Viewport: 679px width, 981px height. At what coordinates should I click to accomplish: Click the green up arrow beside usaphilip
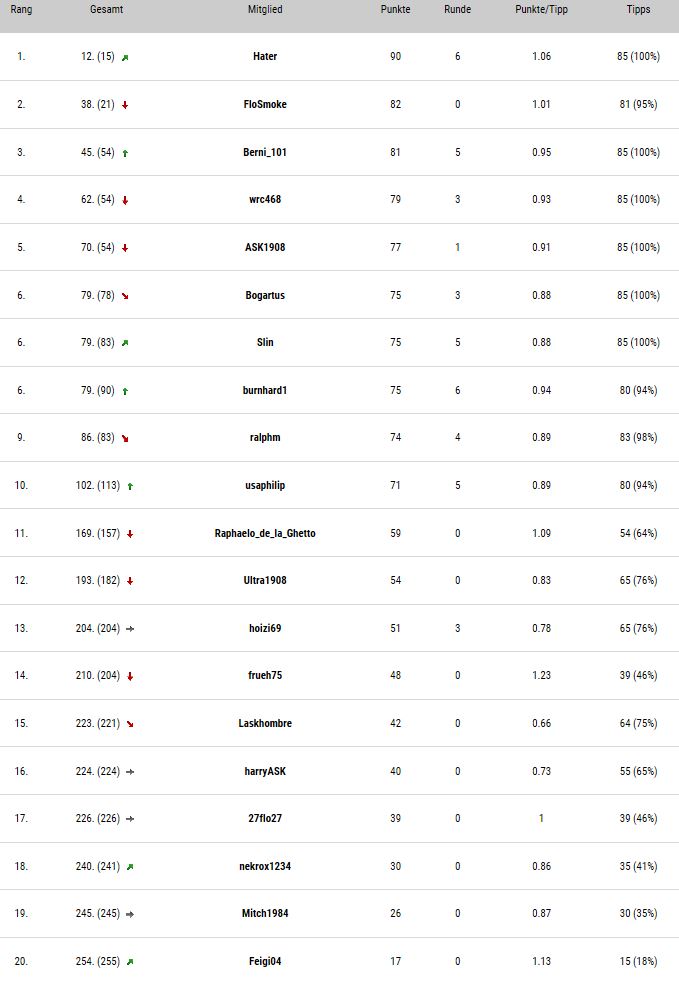coord(130,486)
